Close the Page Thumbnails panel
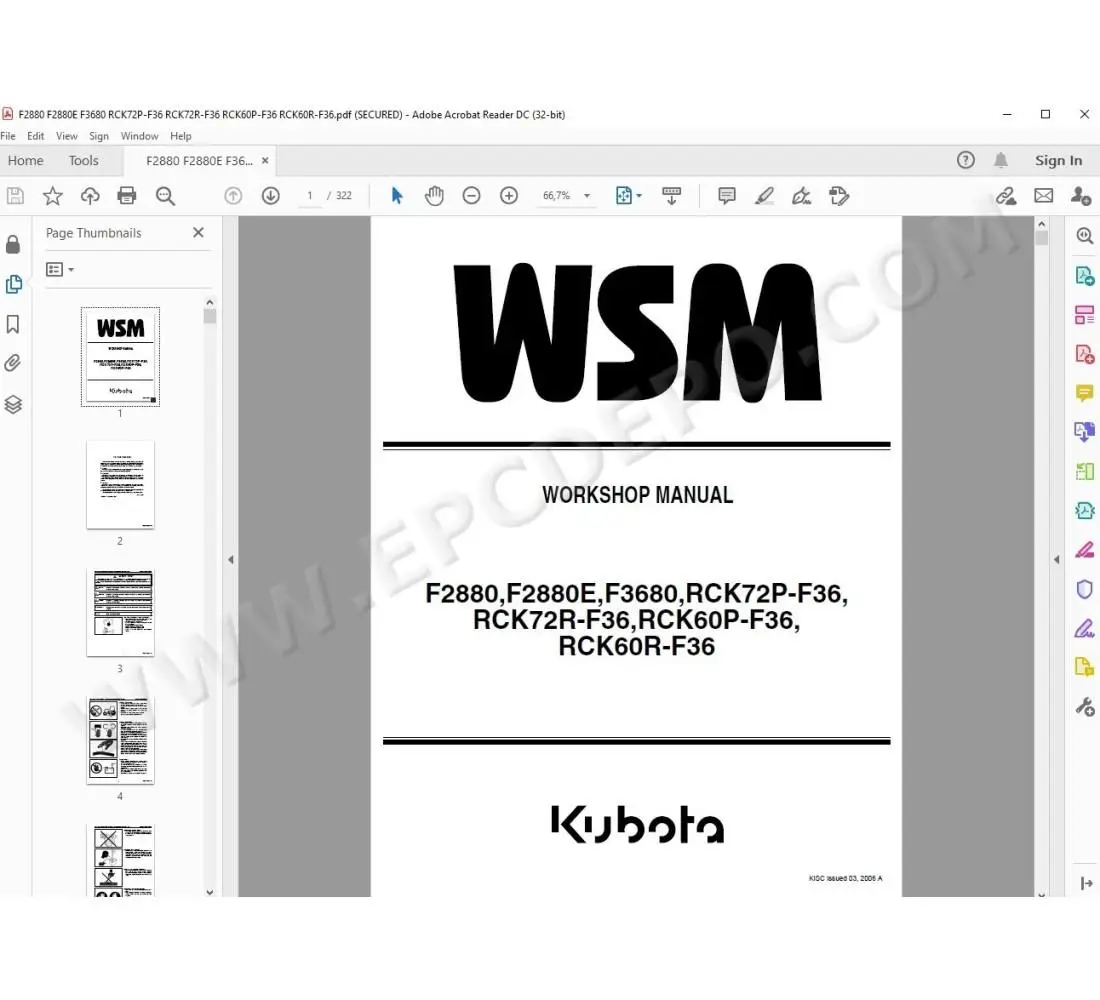Image resolution: width=1100 pixels, height=1000 pixels. coord(199,232)
